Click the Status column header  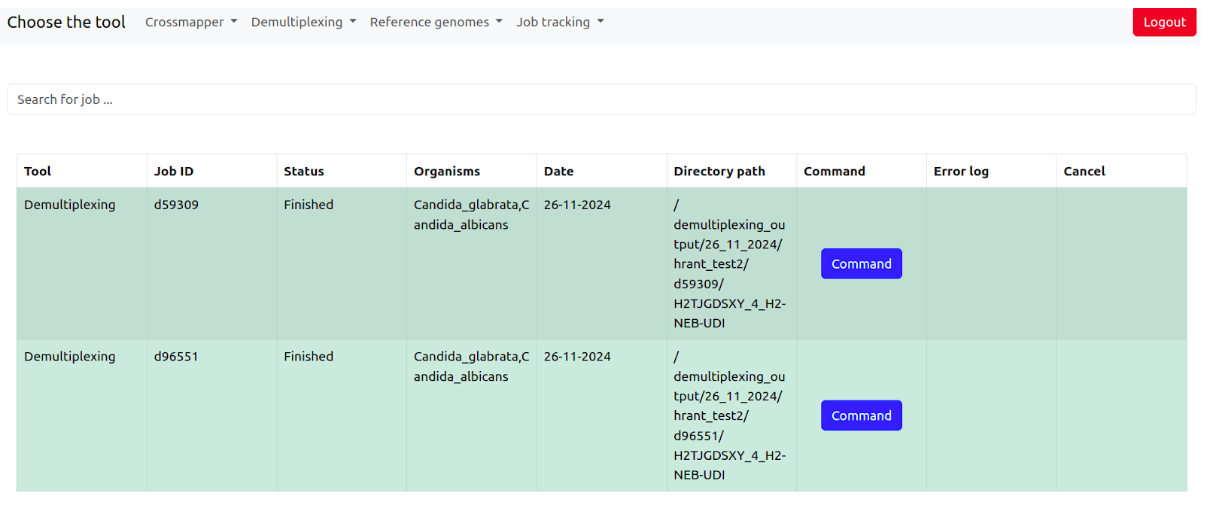pyautogui.click(x=304, y=171)
